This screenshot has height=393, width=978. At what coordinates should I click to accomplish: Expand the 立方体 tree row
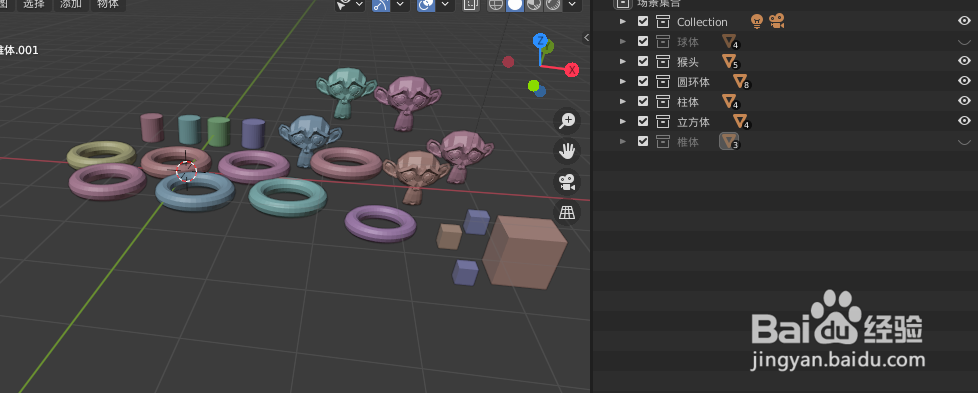pos(622,122)
